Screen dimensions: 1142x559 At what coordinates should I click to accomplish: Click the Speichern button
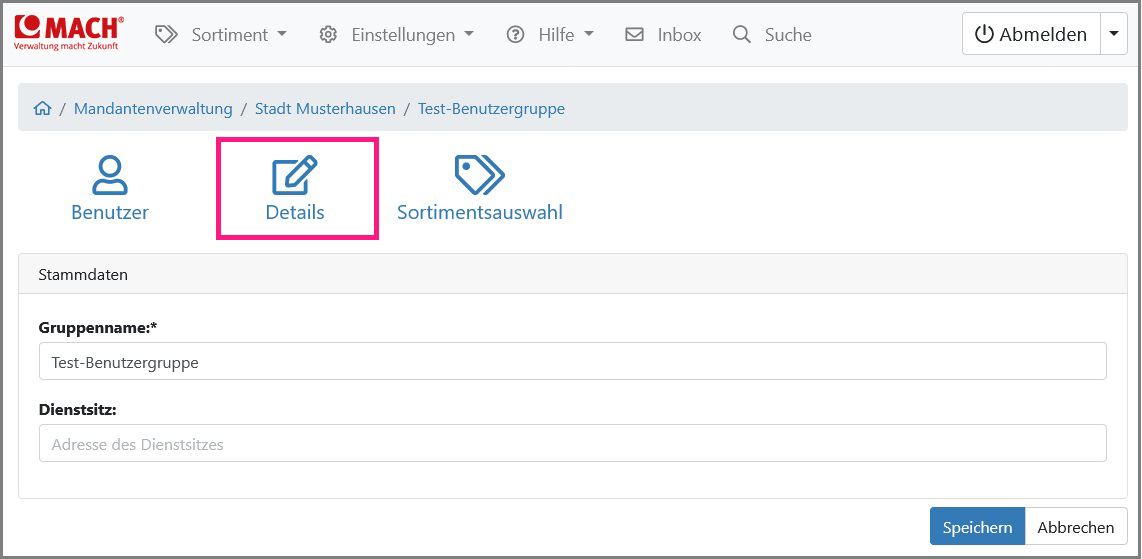click(x=977, y=527)
